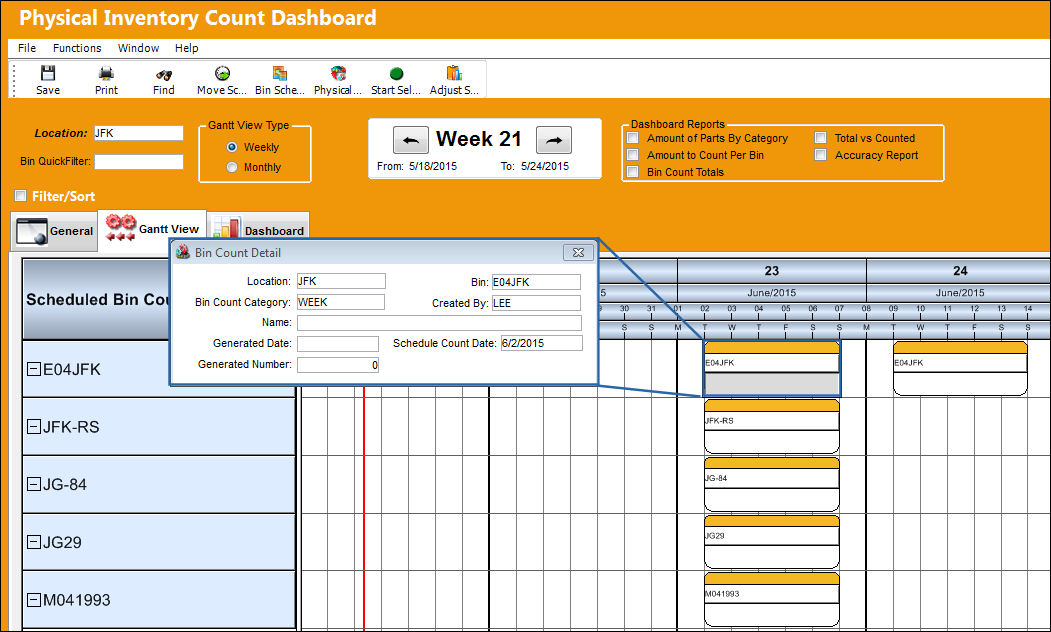Collapse the JG-84 bin row
The height and width of the screenshot is (632, 1051).
click(34, 484)
